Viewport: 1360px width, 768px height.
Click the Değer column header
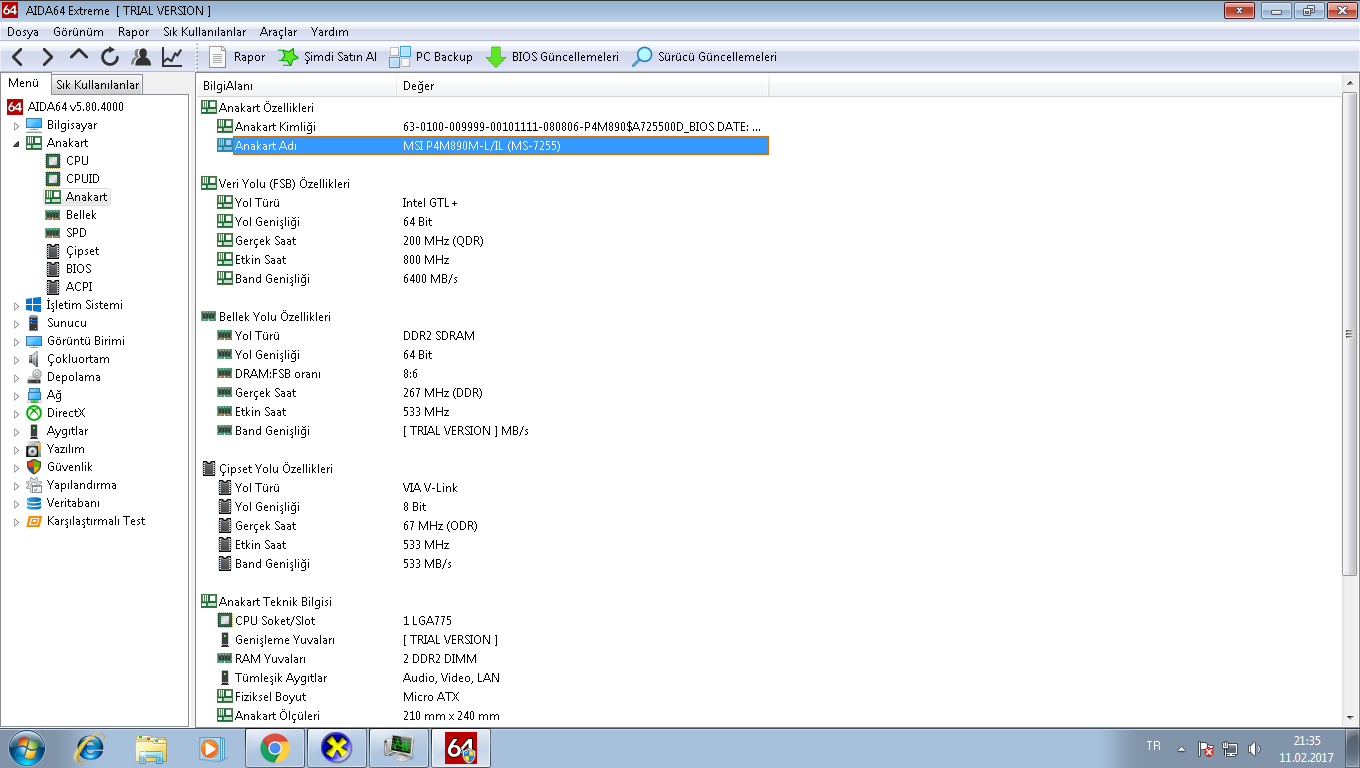(x=418, y=86)
